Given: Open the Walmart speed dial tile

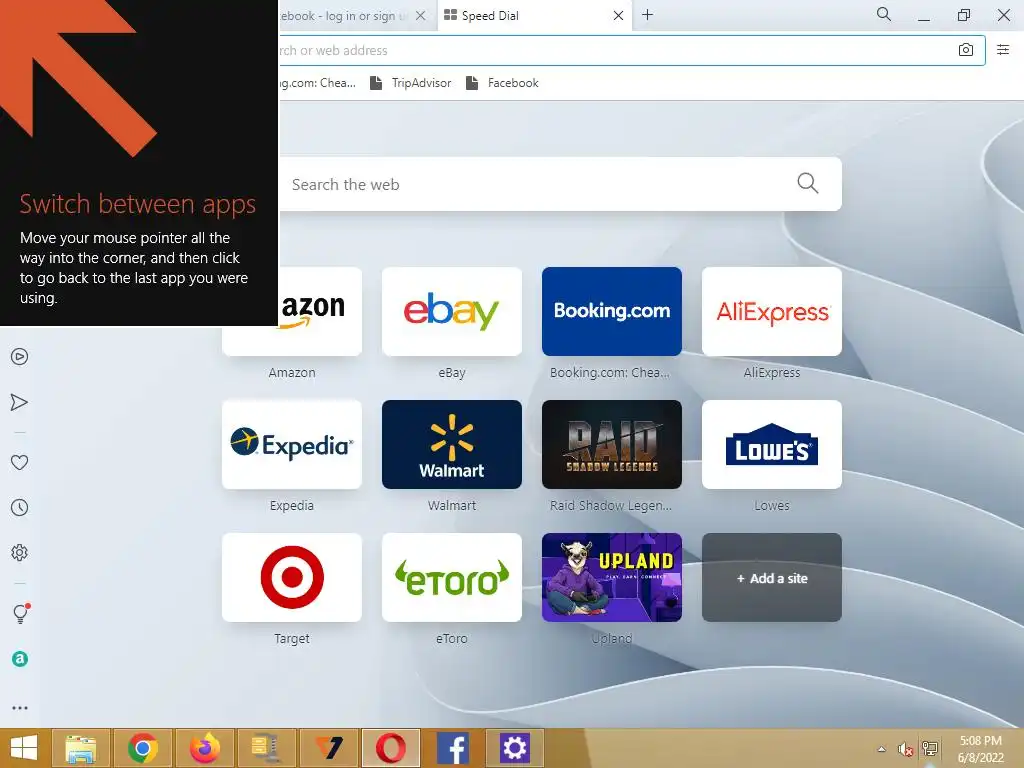Looking at the screenshot, I should point(452,445).
